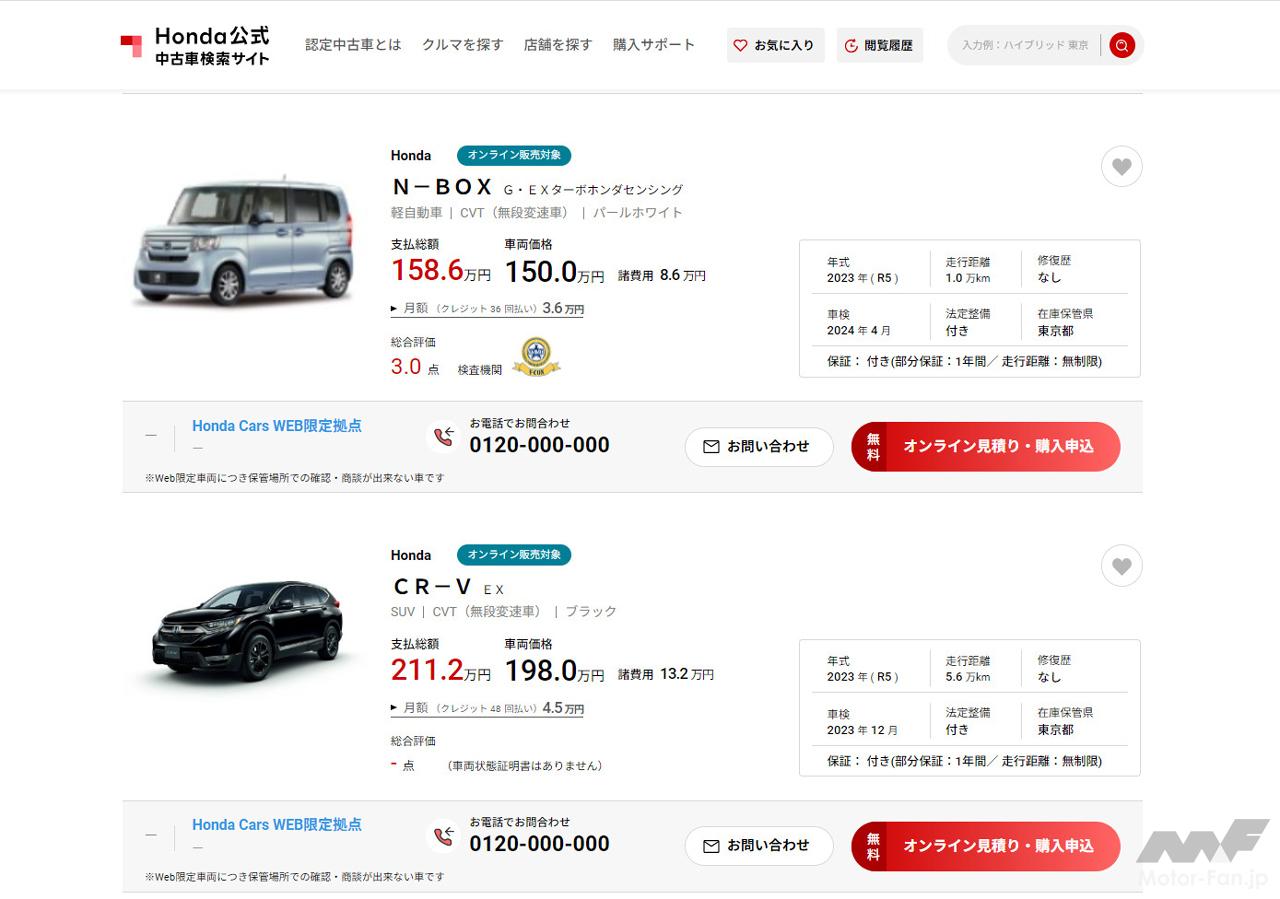Image resolution: width=1280 pixels, height=899 pixels.
Task: Open 店舗を探す menu item
Action: pyautogui.click(x=558, y=45)
